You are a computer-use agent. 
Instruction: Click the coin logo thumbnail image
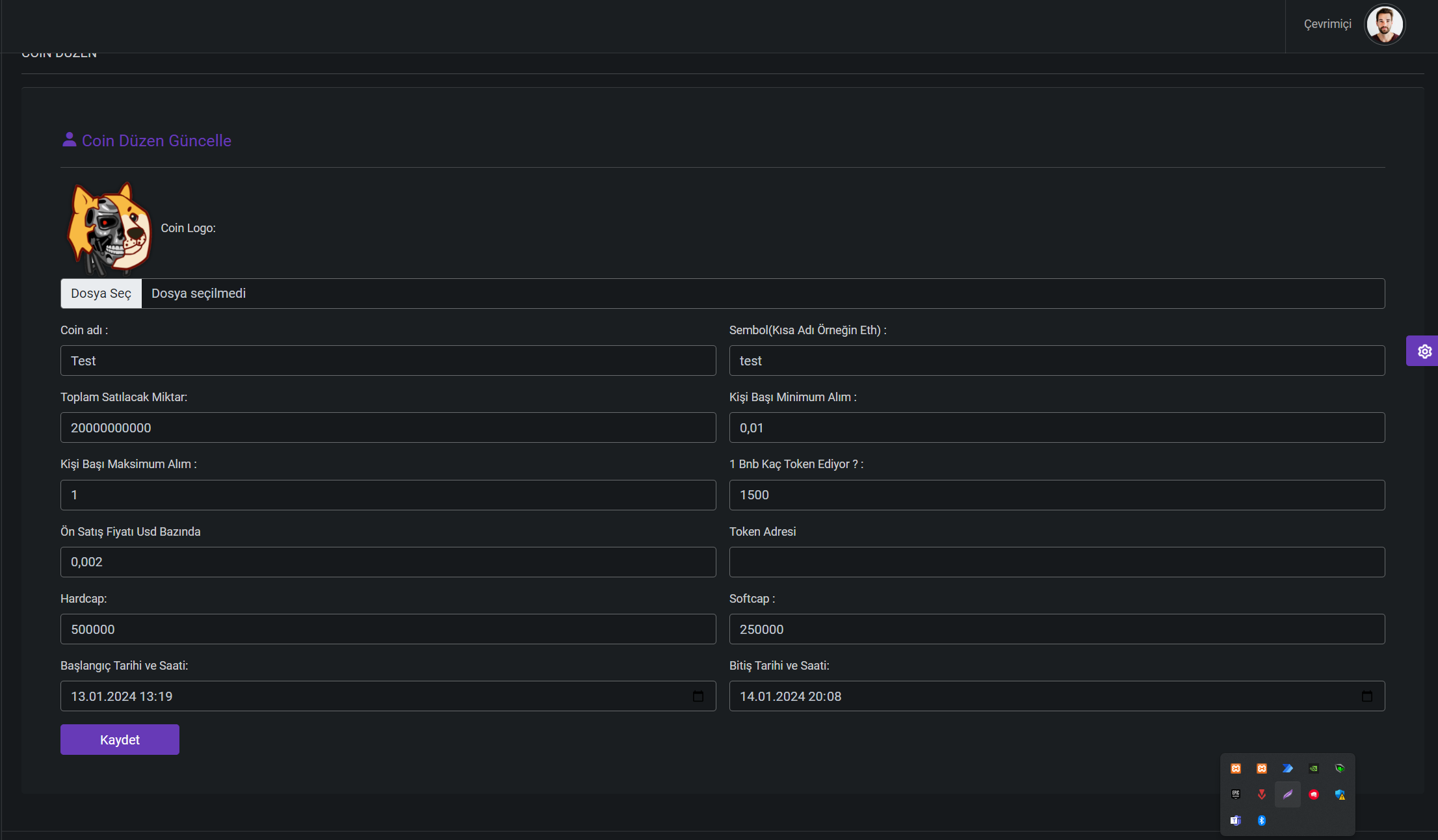click(109, 228)
